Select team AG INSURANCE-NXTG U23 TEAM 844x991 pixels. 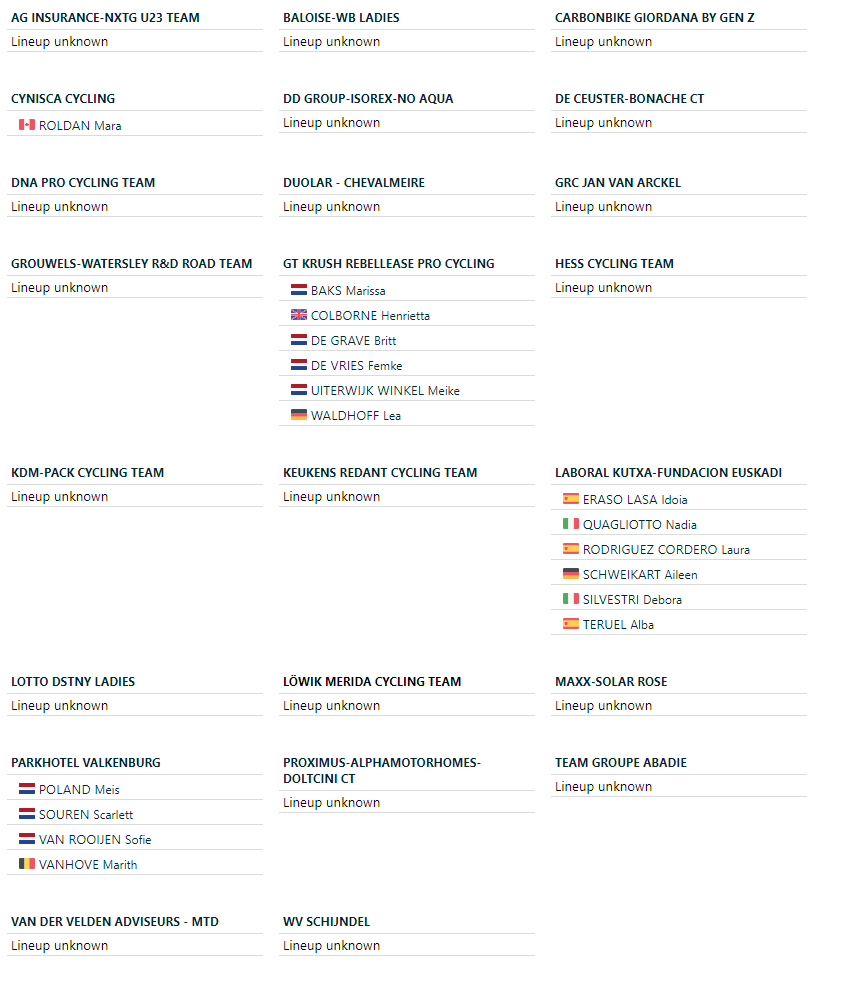tap(105, 18)
